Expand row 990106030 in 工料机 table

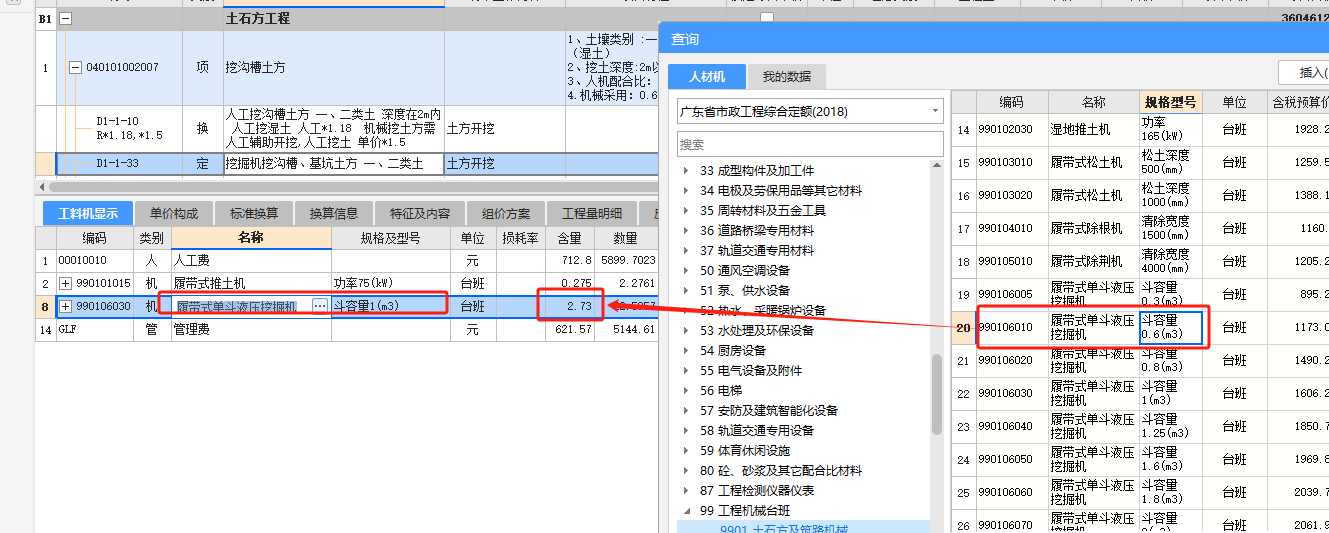[x=66, y=306]
